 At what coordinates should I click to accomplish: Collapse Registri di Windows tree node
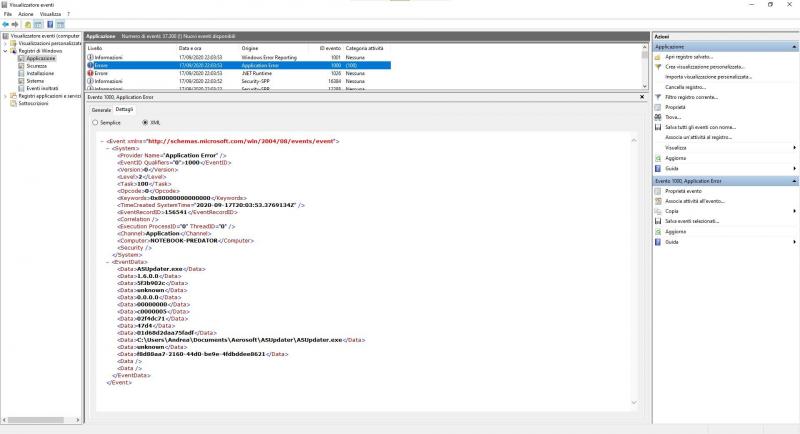[x=6, y=51]
